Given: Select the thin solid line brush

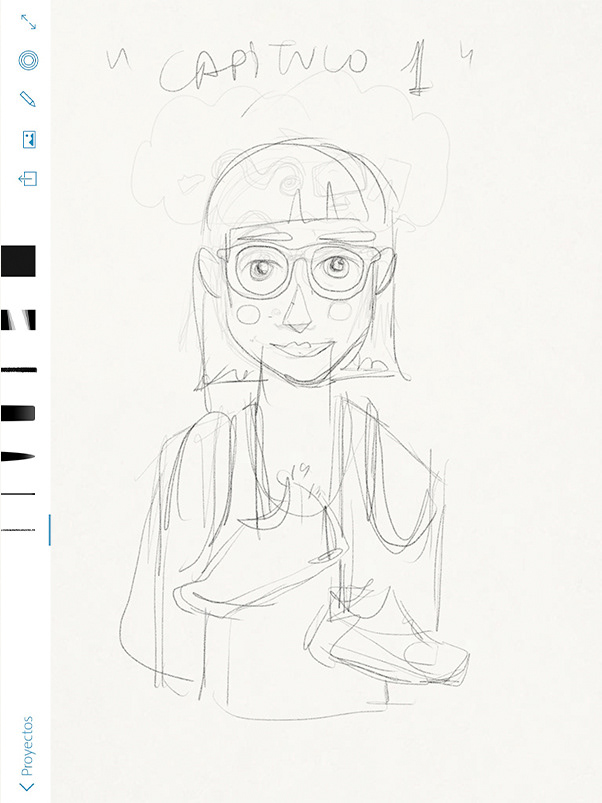Looking at the screenshot, I should tap(18, 494).
